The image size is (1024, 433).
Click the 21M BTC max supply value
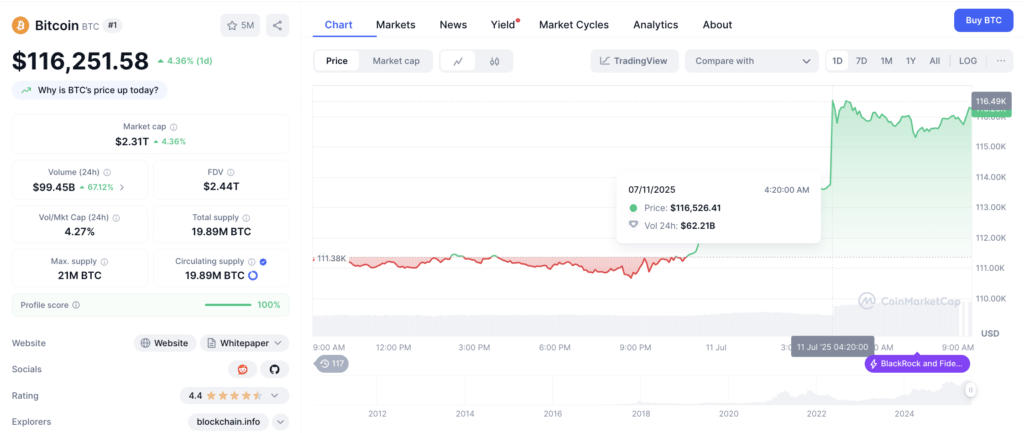pos(80,276)
